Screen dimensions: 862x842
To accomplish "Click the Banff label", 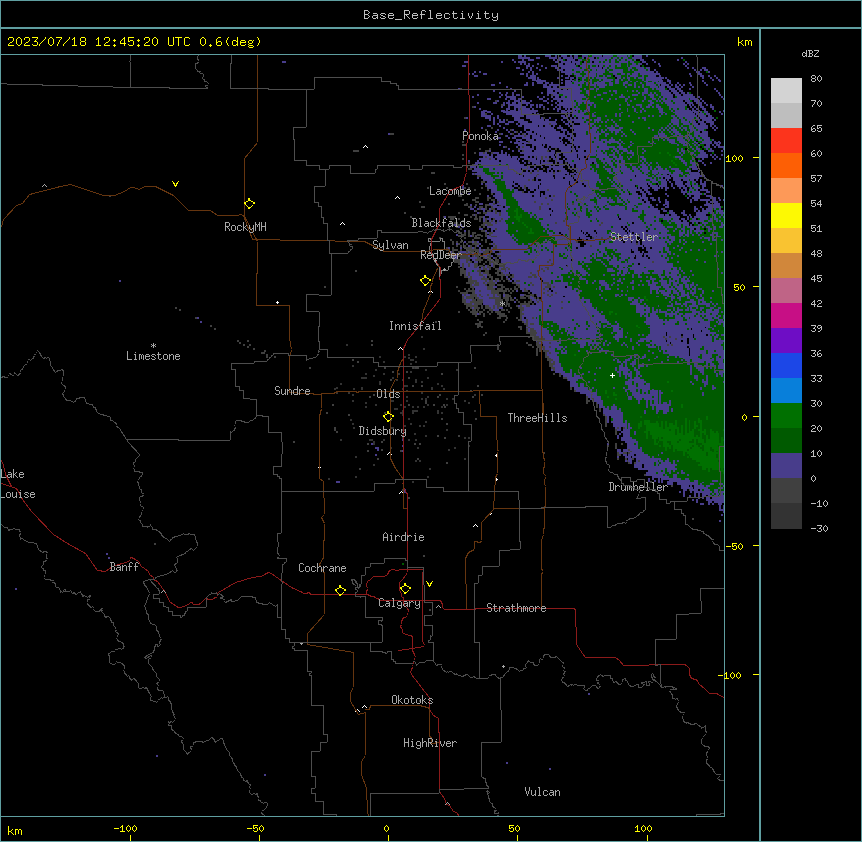I will pyautogui.click(x=124, y=567).
